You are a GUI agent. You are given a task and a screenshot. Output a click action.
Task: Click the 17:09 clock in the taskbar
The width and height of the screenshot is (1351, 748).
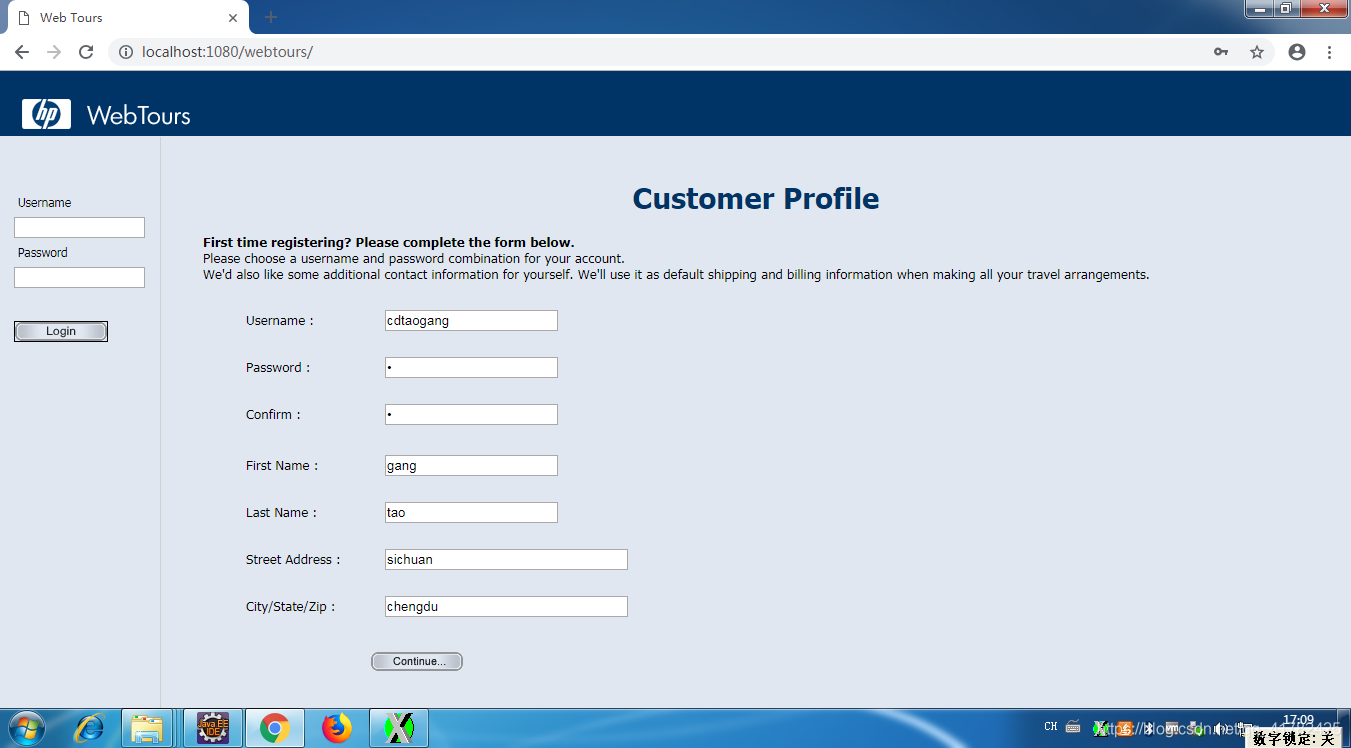coord(1298,720)
